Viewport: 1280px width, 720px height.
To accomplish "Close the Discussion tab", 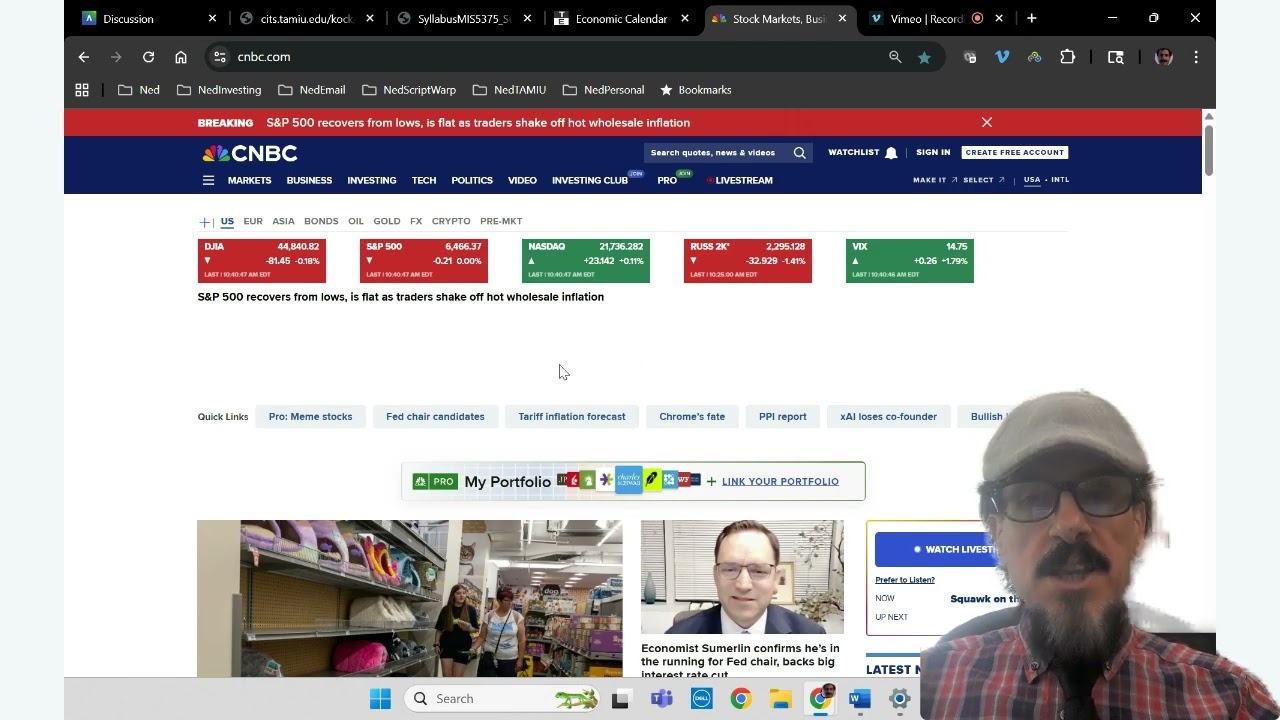I will 212,18.
